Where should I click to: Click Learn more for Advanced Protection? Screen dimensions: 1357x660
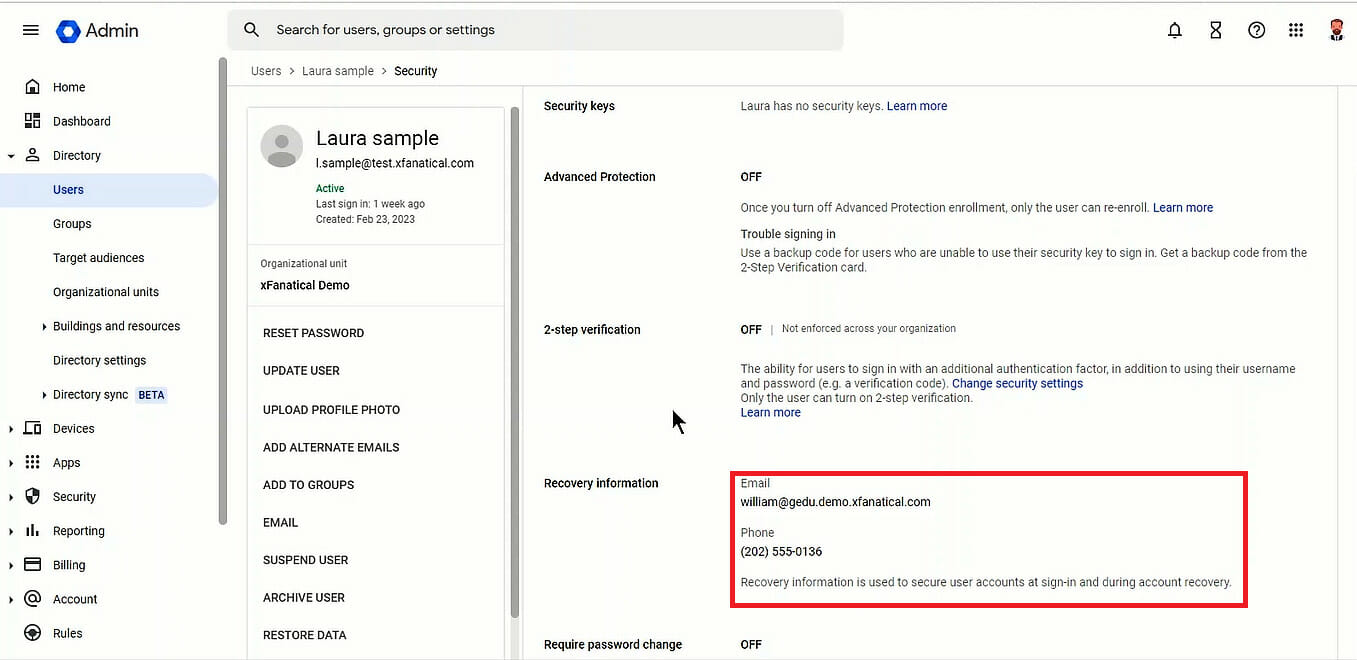click(x=1183, y=208)
